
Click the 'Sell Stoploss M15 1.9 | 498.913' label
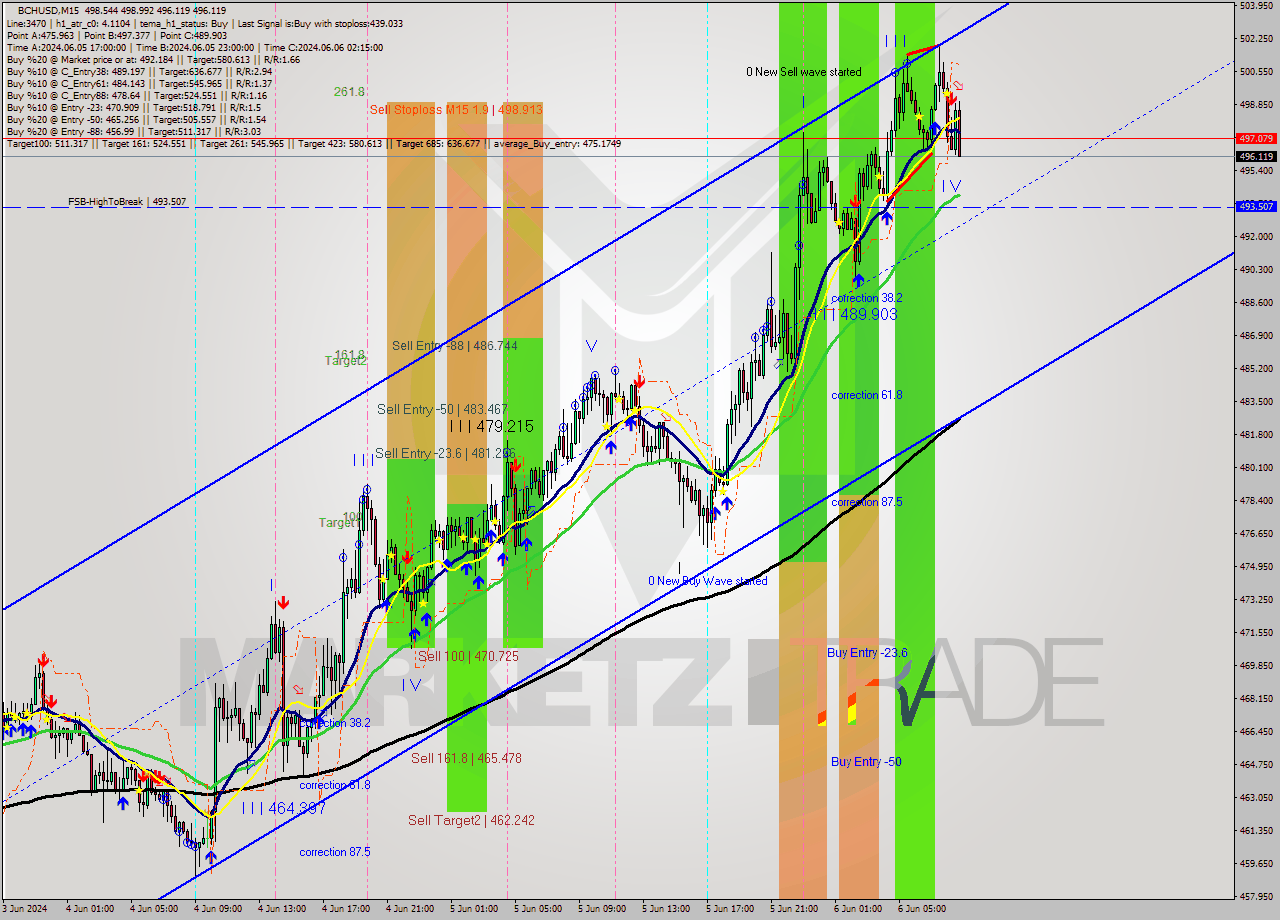coord(456,109)
